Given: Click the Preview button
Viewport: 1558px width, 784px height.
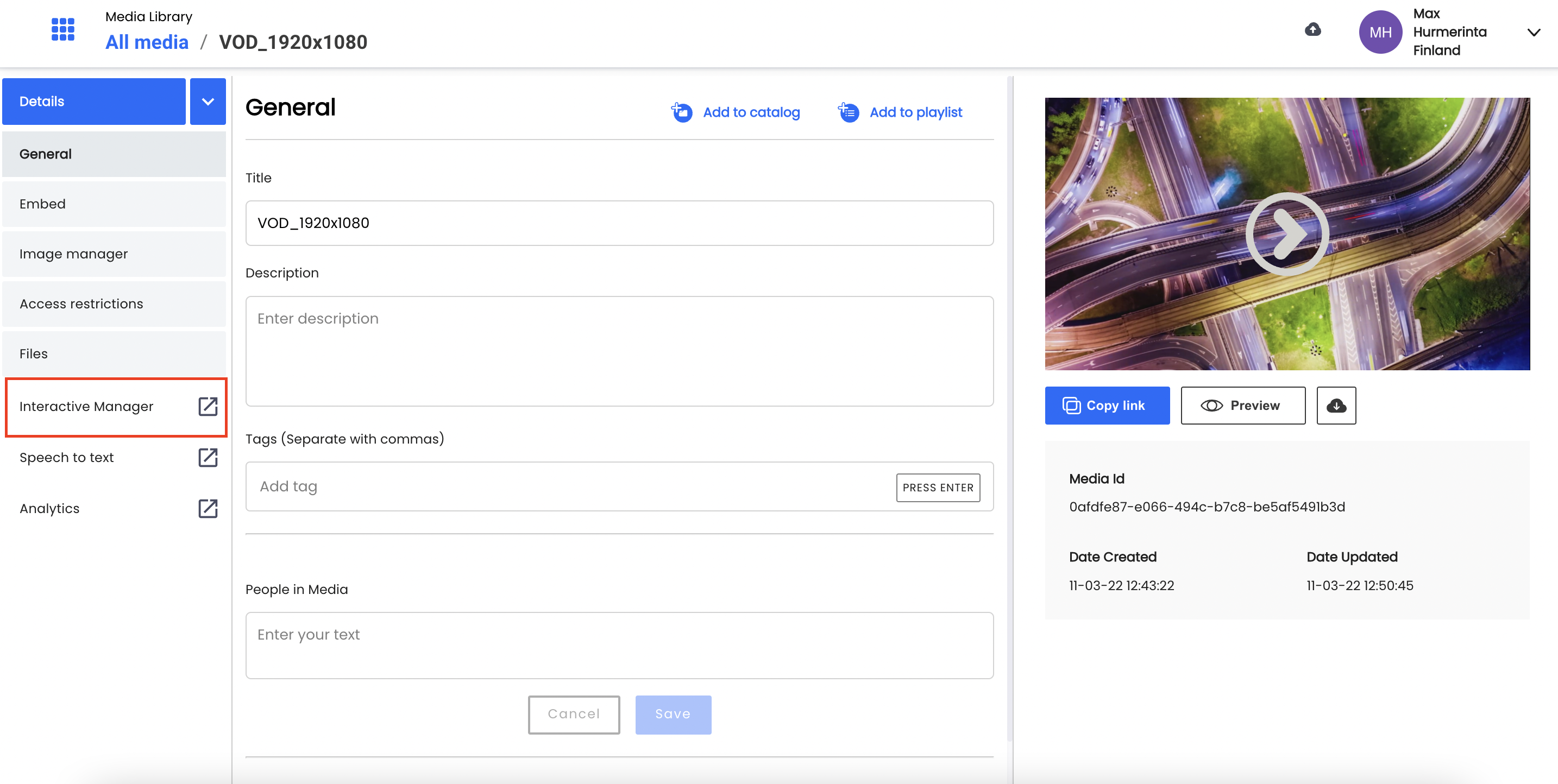Looking at the screenshot, I should pyautogui.click(x=1243, y=406).
